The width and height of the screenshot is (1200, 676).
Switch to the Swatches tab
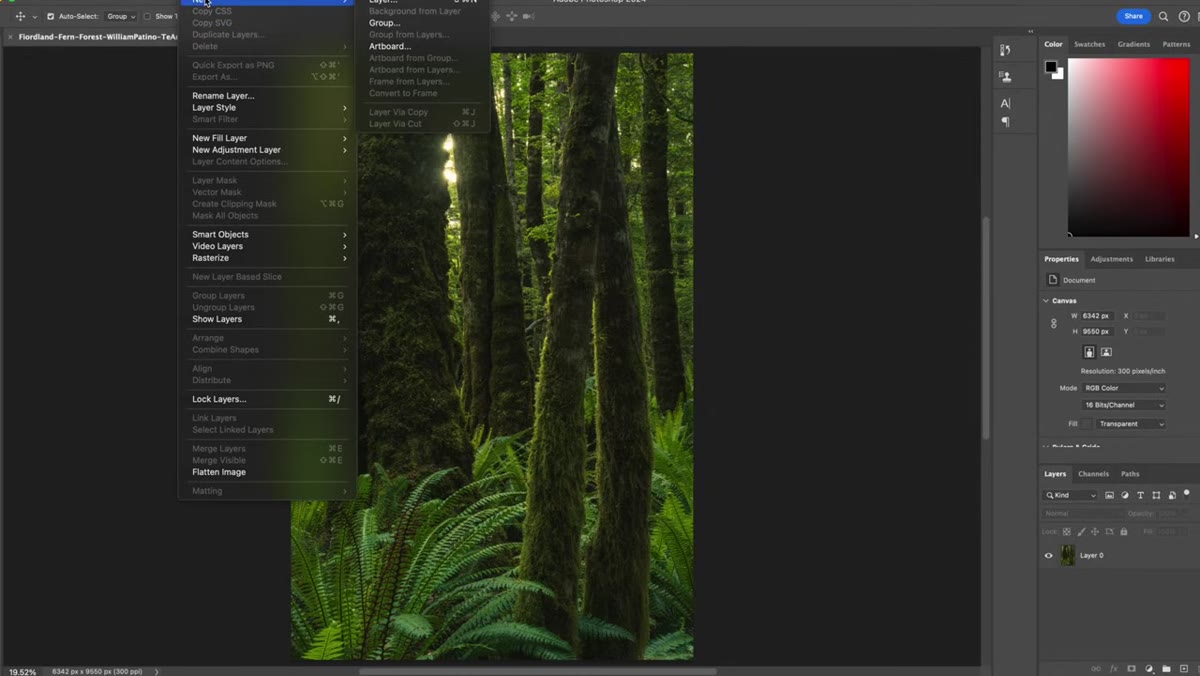click(1089, 44)
